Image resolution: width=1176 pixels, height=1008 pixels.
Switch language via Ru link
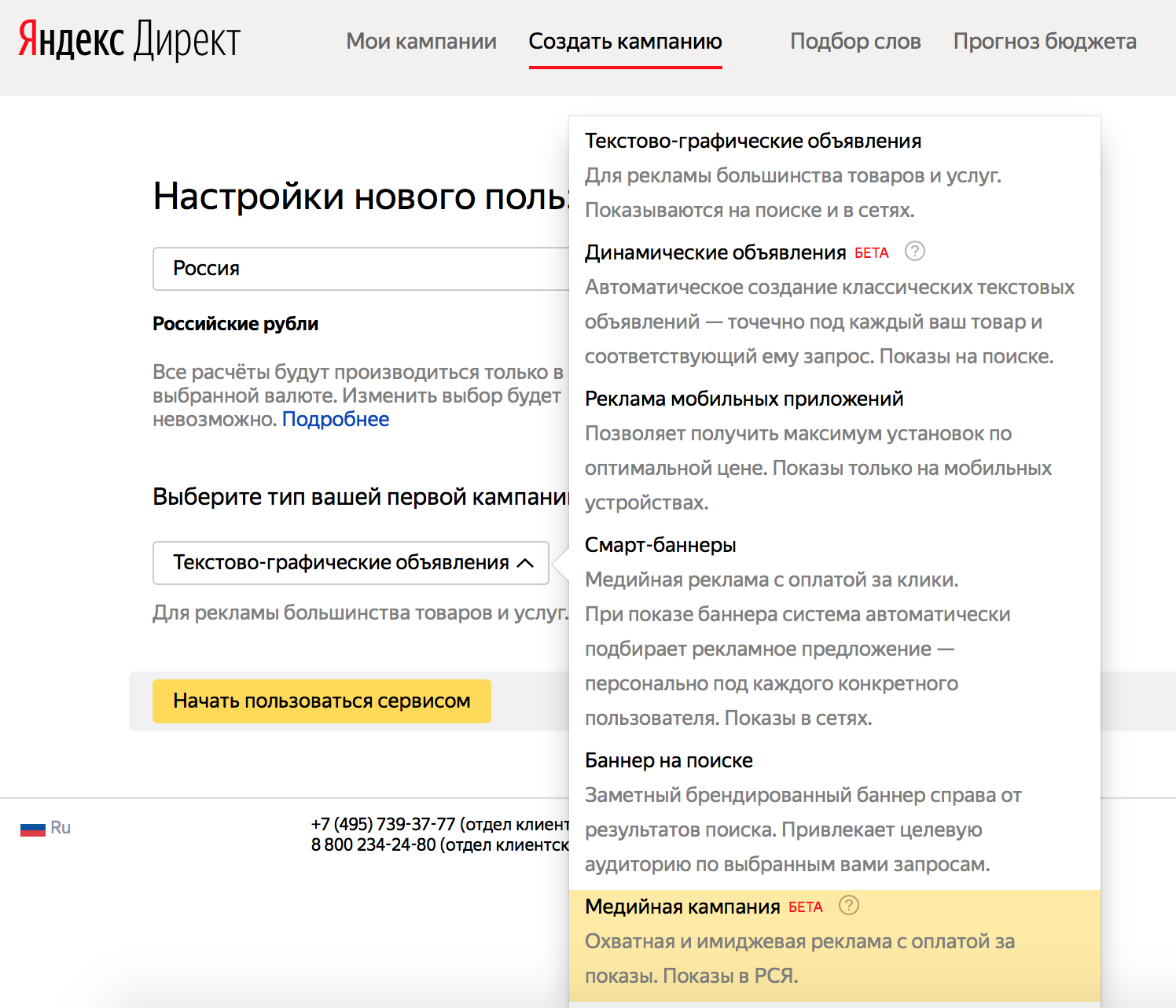pos(61,828)
